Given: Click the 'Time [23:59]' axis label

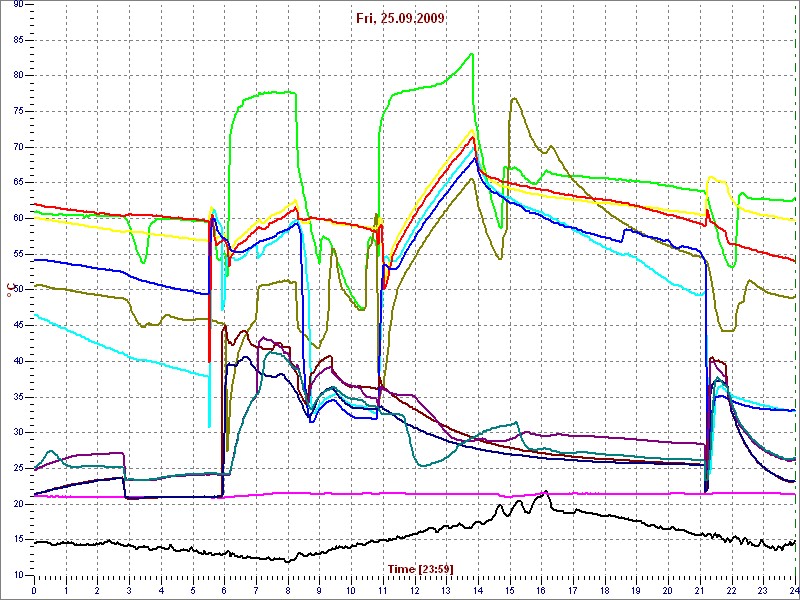Looking at the screenshot, I should coord(420,568).
